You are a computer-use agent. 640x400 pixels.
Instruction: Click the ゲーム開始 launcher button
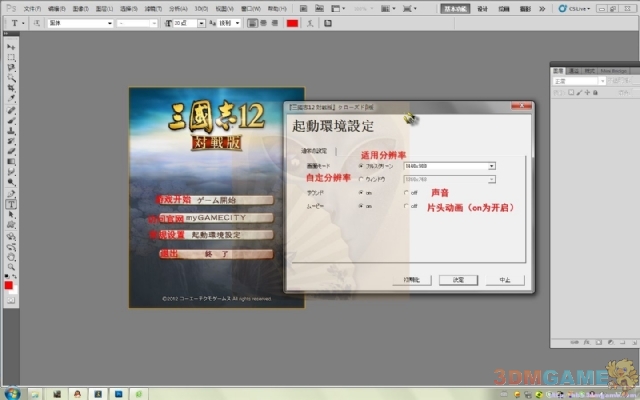point(216,200)
